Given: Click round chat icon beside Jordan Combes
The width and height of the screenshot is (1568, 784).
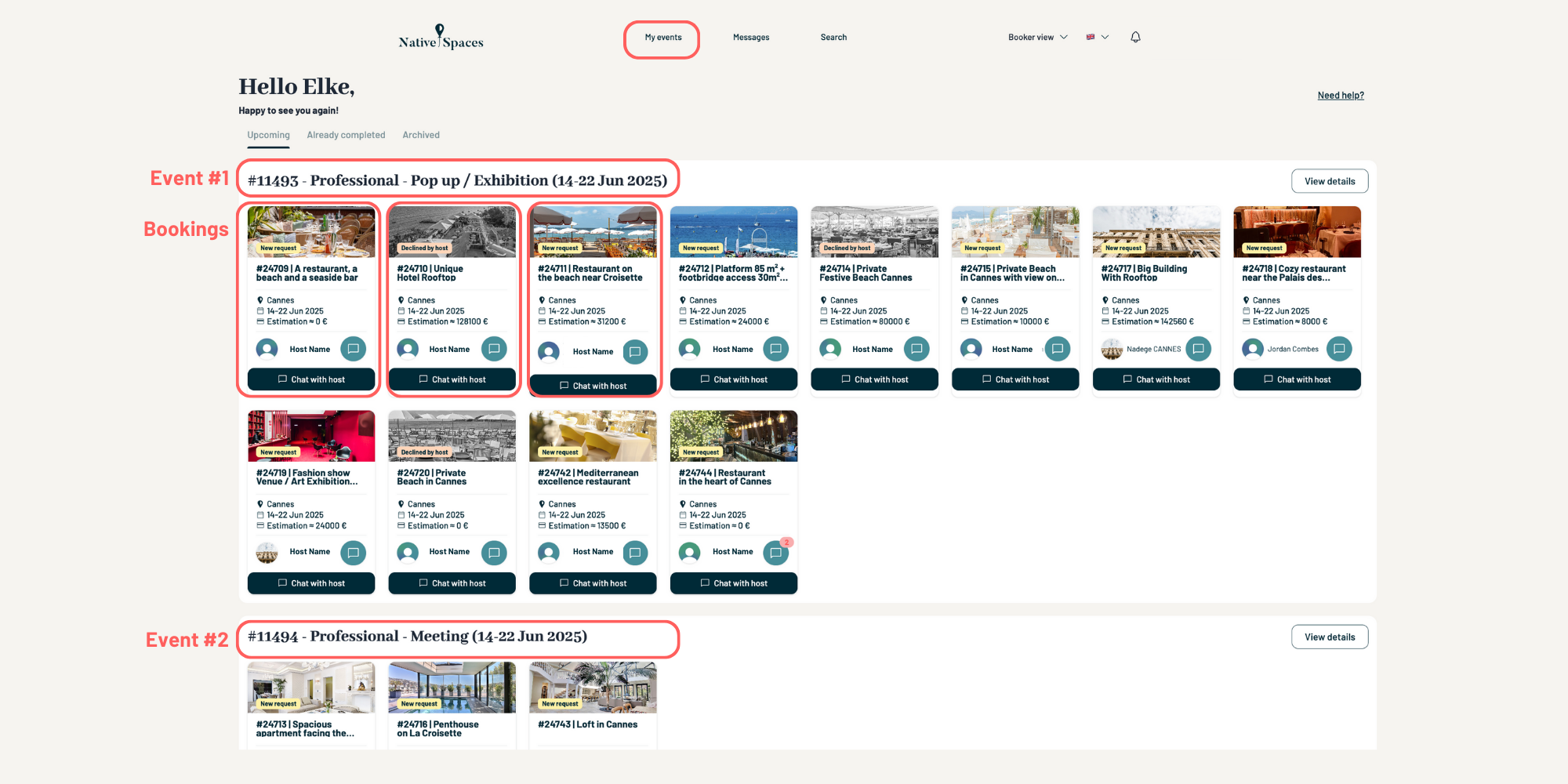Looking at the screenshot, I should [1339, 349].
